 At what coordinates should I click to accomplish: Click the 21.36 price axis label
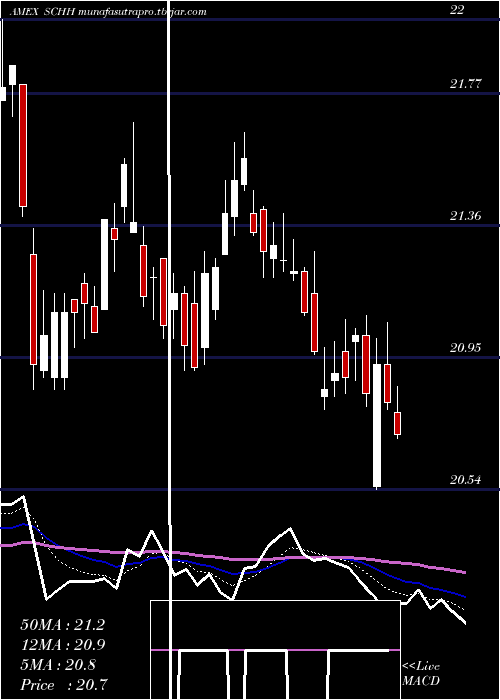[x=466, y=216]
